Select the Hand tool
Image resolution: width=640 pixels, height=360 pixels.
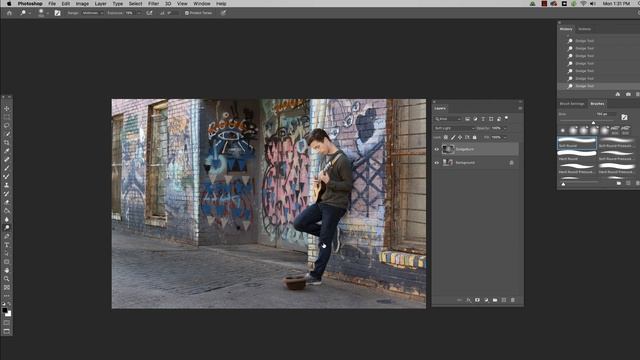[x=7, y=271]
